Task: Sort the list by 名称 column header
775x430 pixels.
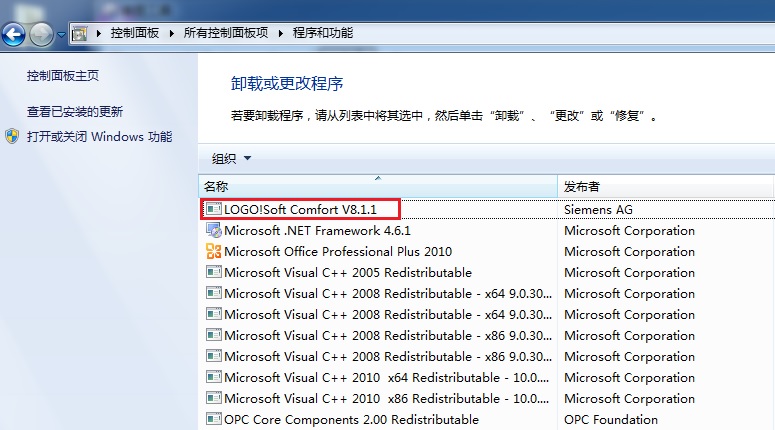Action: click(378, 186)
